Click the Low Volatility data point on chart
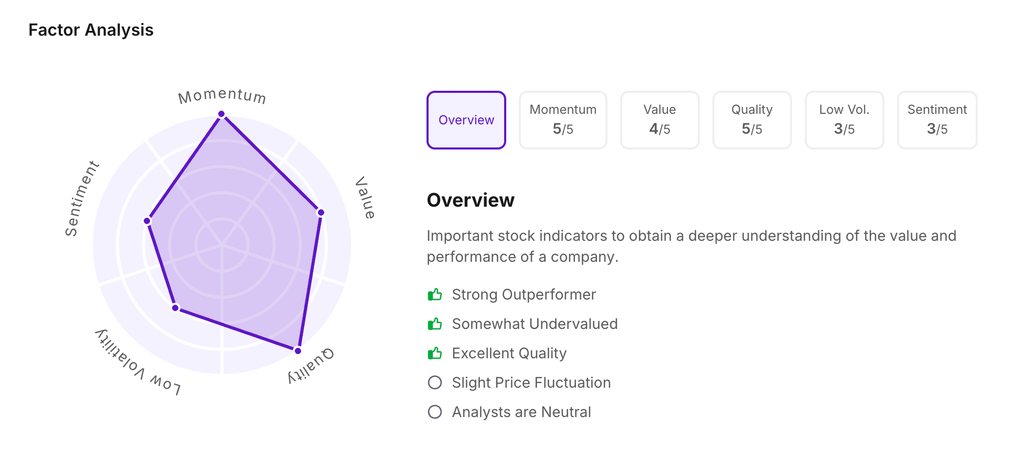 pos(176,308)
